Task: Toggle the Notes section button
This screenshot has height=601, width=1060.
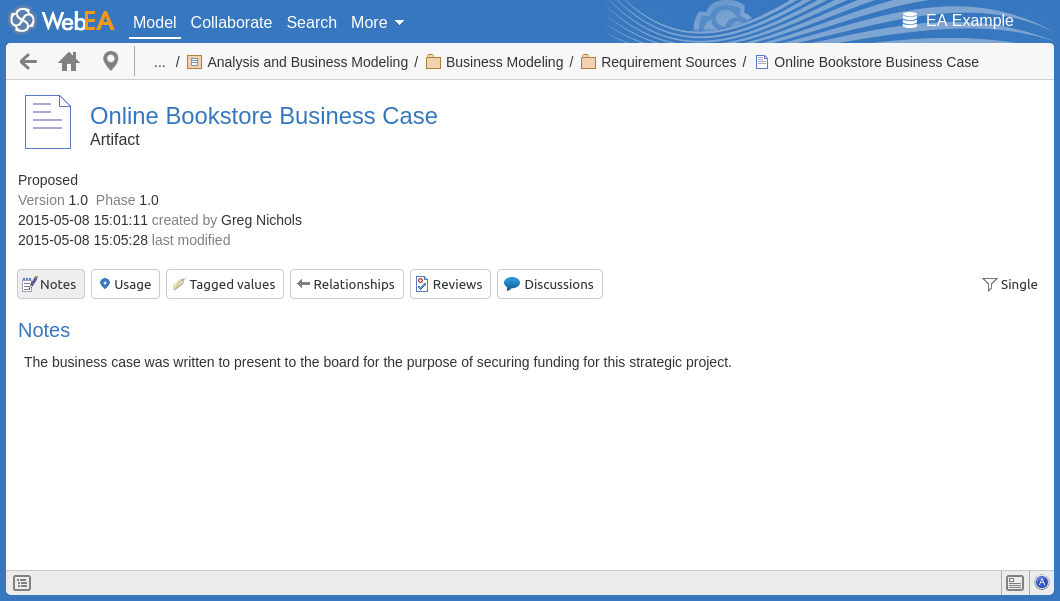Action: coord(51,284)
